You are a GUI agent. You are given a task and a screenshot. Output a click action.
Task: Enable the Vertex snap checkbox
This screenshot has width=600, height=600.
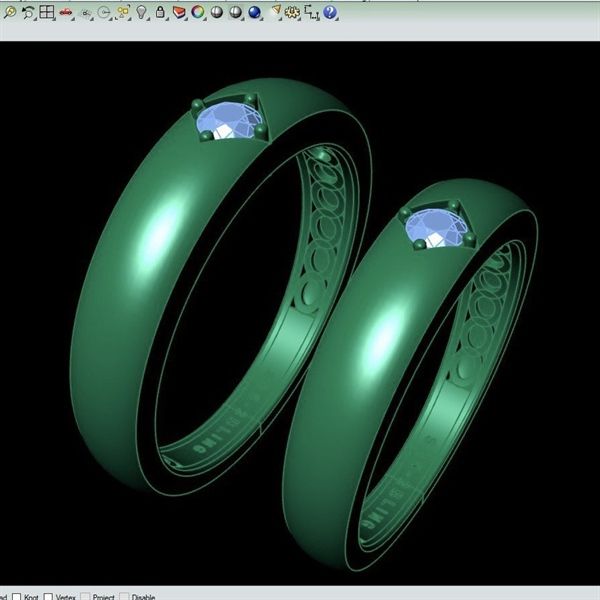48,596
